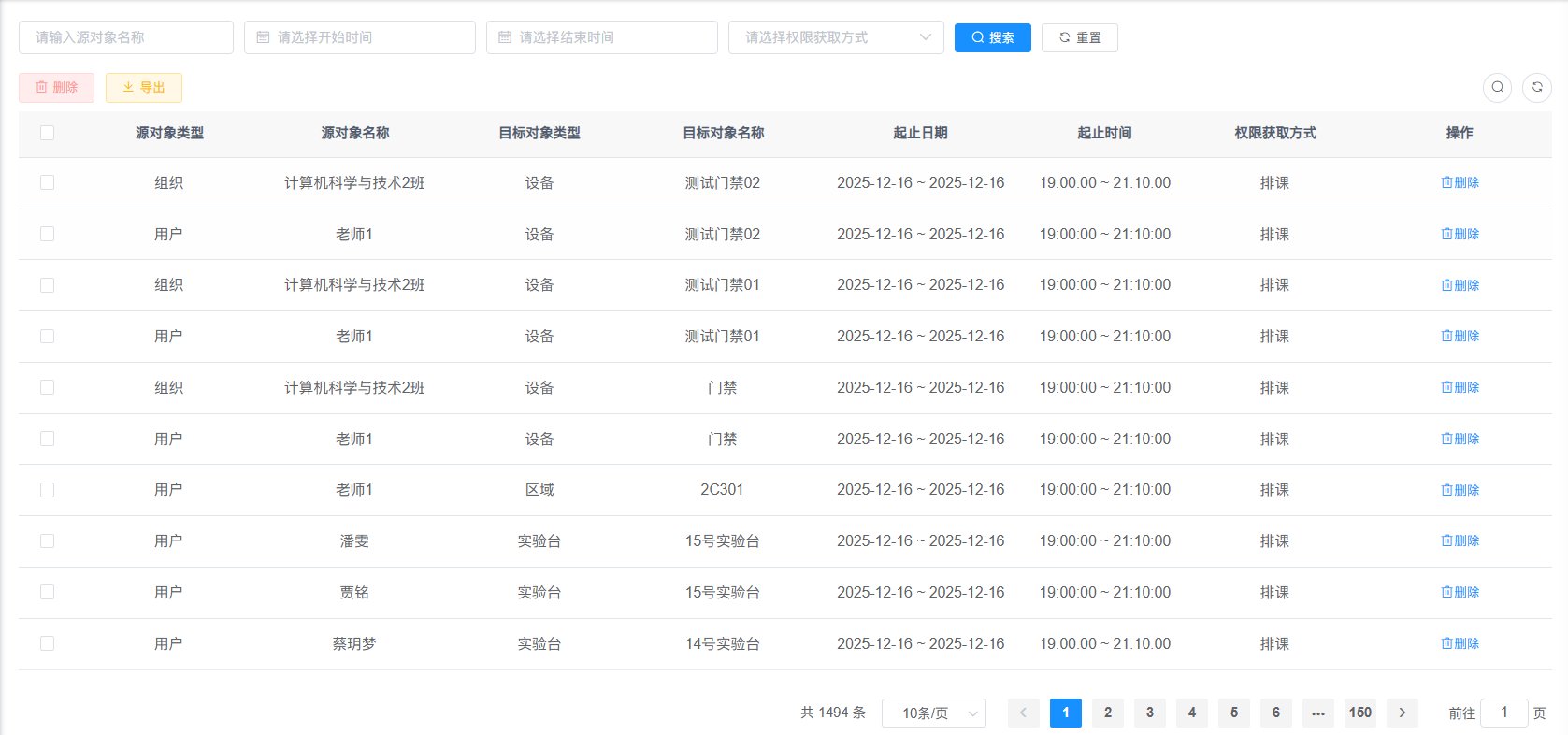Focus the 请输入源对象名称 input field

(126, 37)
